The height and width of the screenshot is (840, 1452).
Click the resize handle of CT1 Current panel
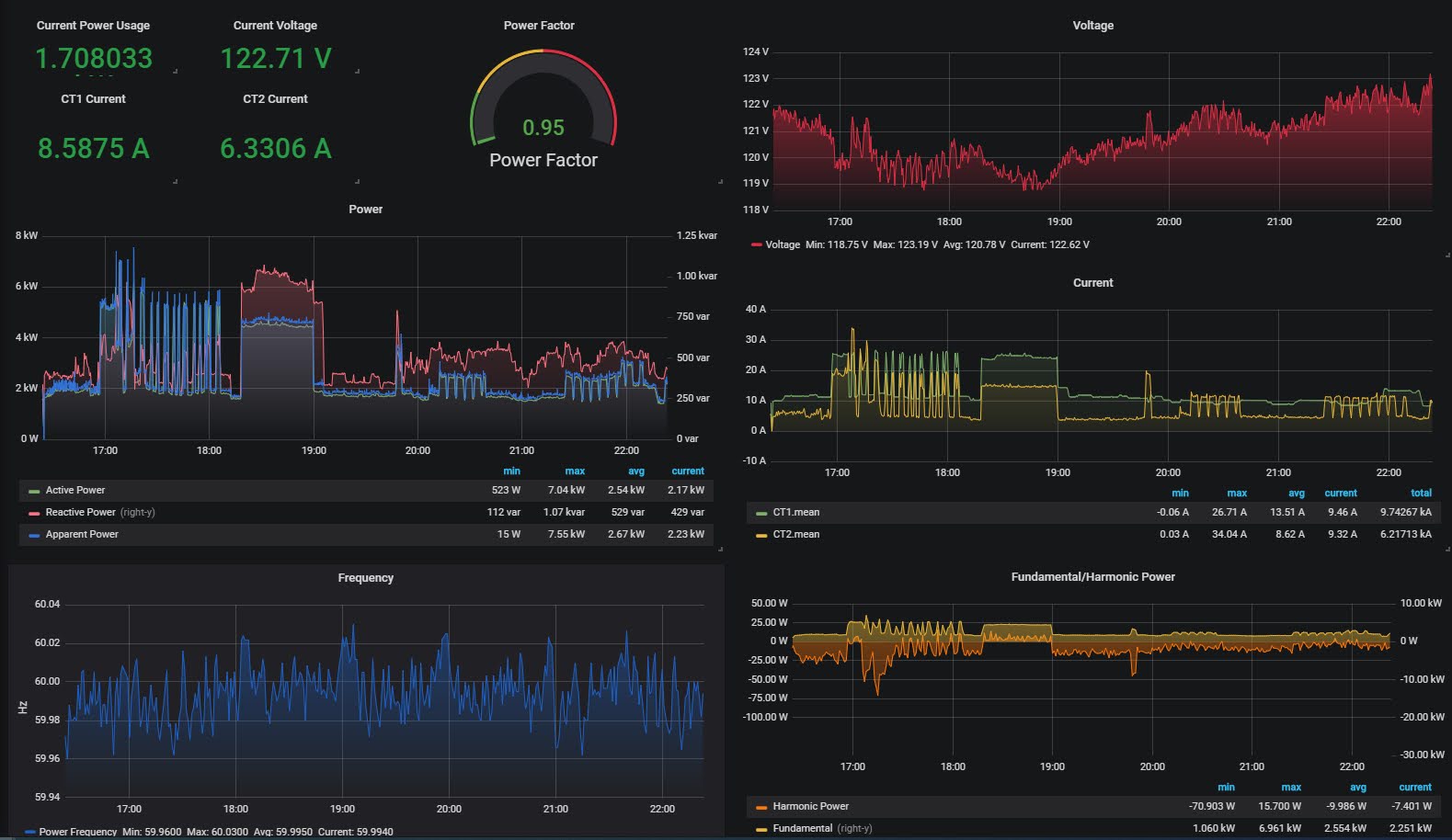pyautogui.click(x=175, y=181)
